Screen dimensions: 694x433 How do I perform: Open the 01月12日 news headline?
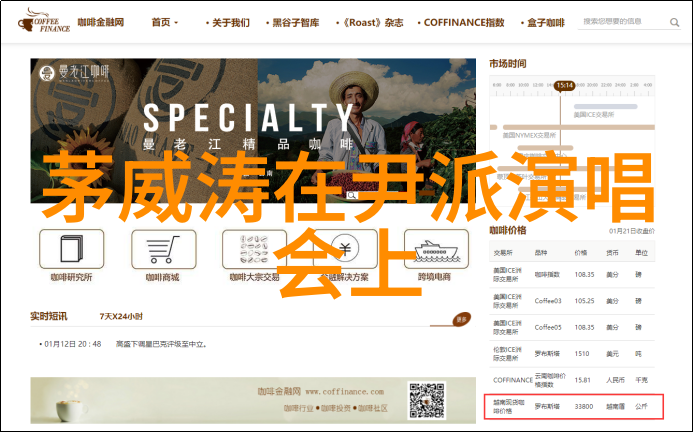[161, 344]
